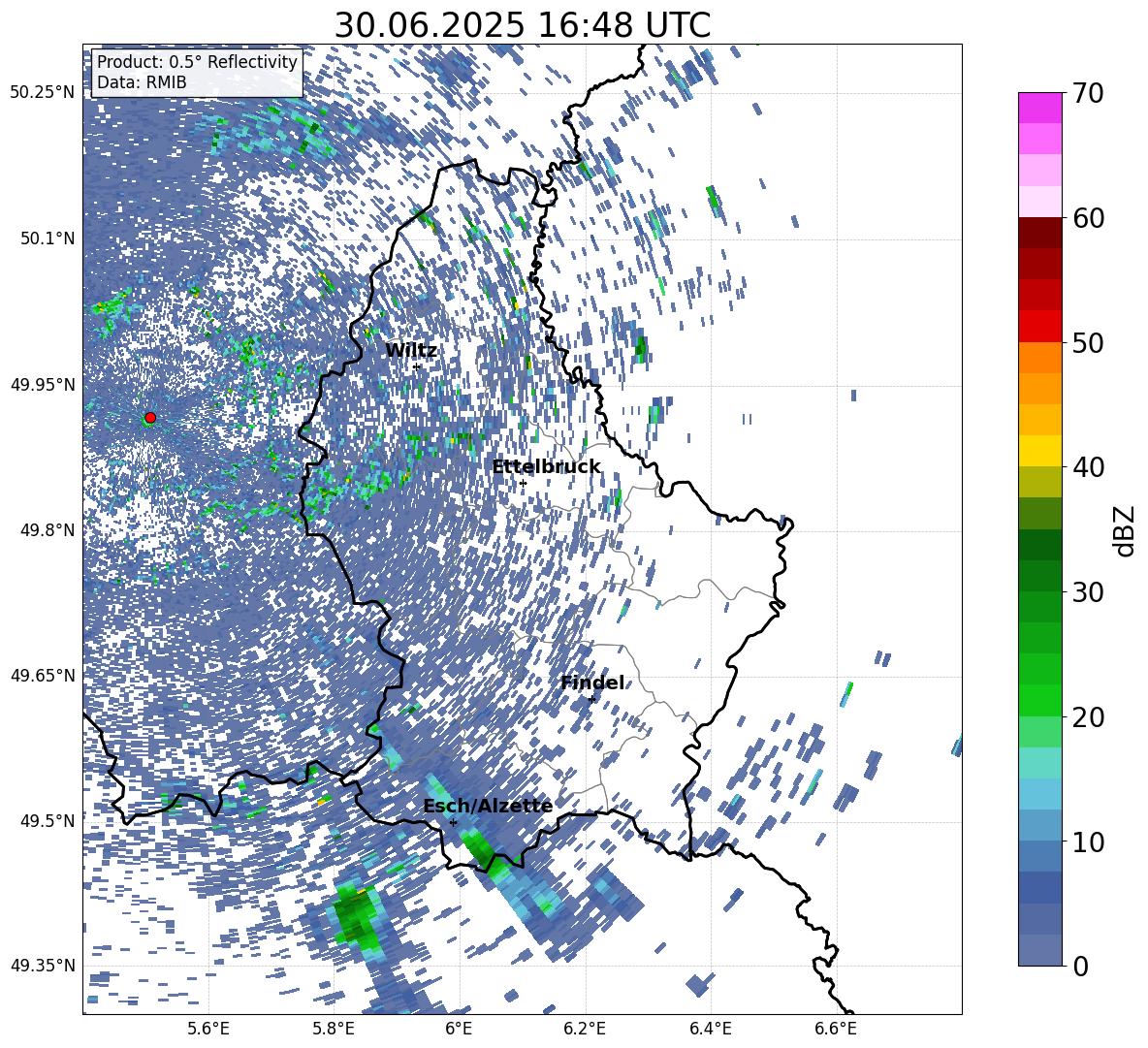The width and height of the screenshot is (1148, 1048).
Task: Click the colorbar tick value 30
Action: 1088,592
